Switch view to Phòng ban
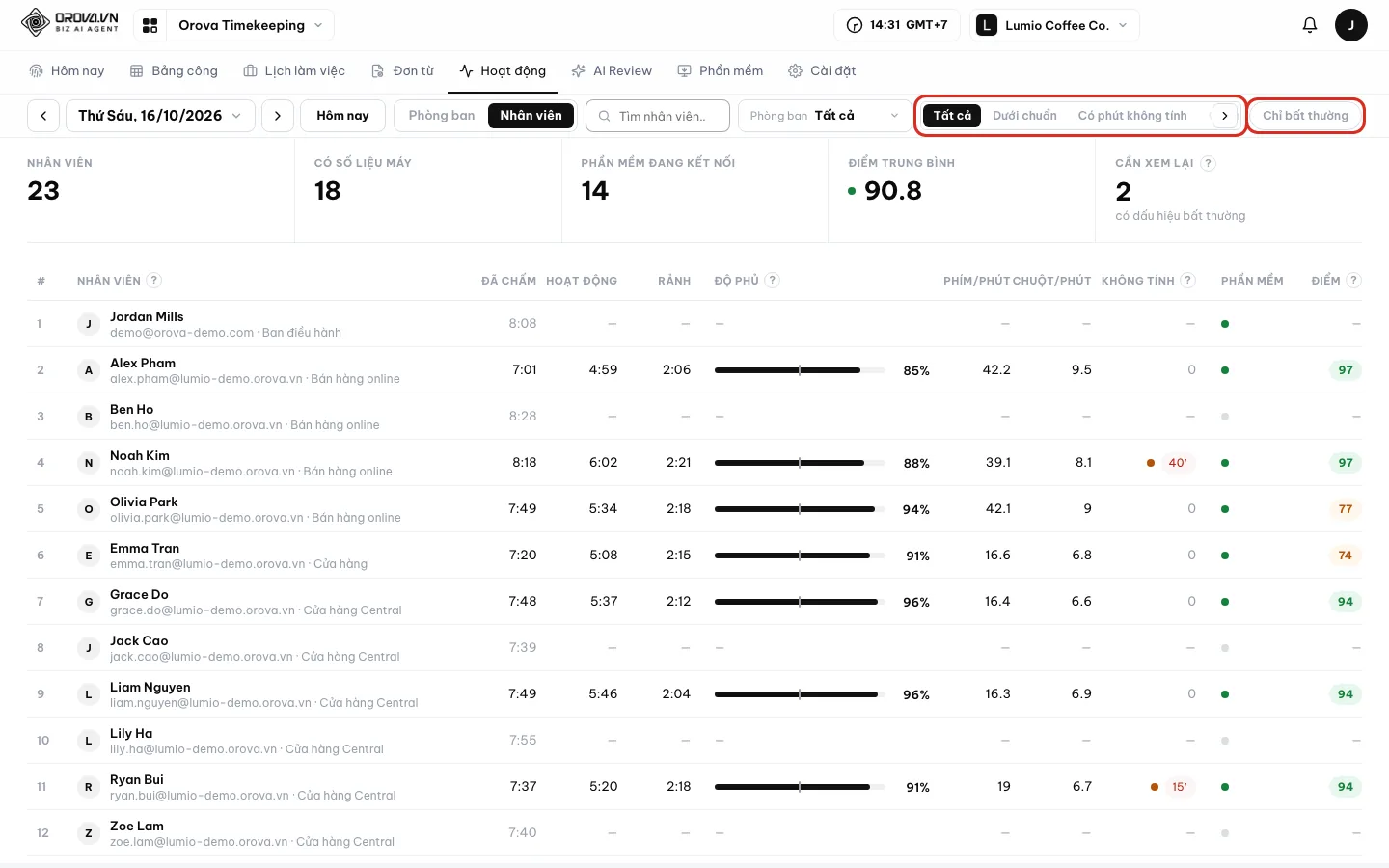This screenshot has width=1389, height=868. pos(442,116)
